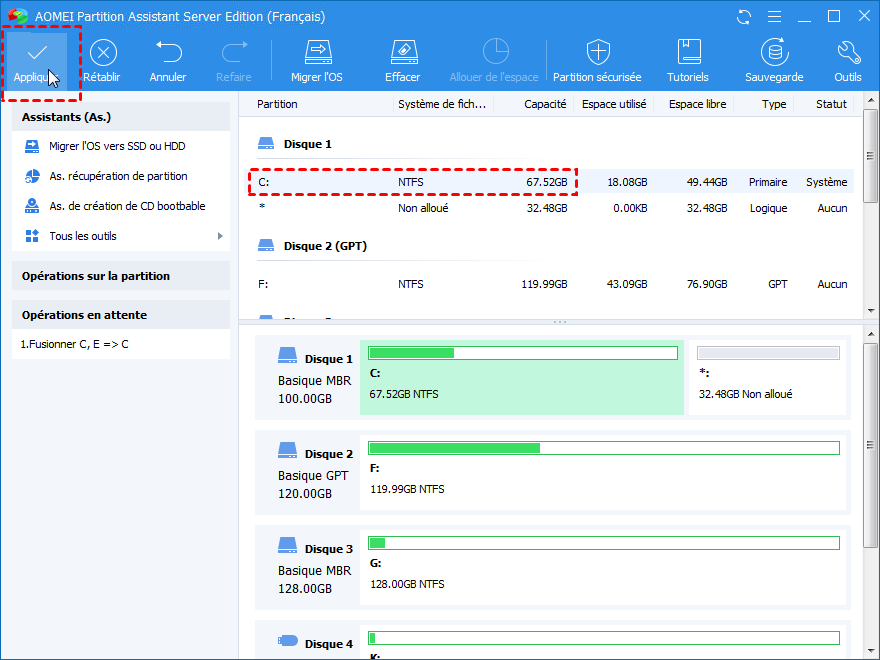Collapse the Opérations en attente section header
This screenshot has width=880, height=660.
point(121,315)
